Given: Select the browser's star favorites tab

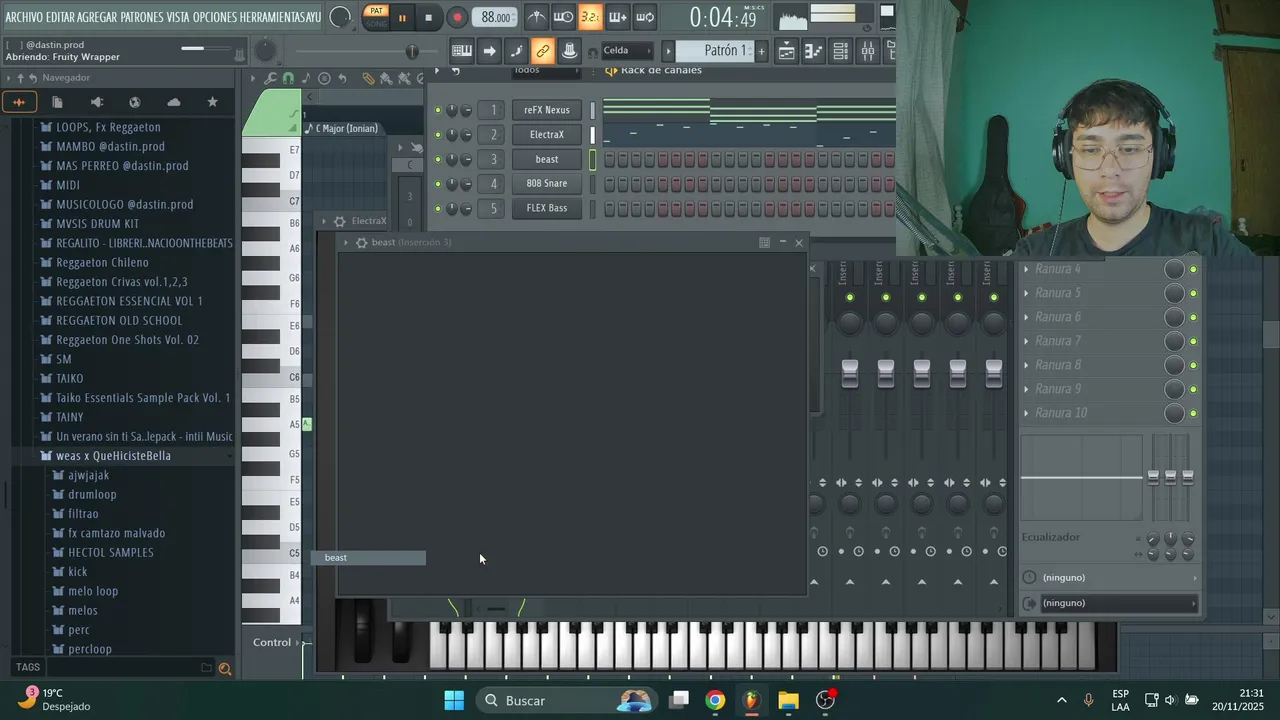Looking at the screenshot, I should coord(212,102).
